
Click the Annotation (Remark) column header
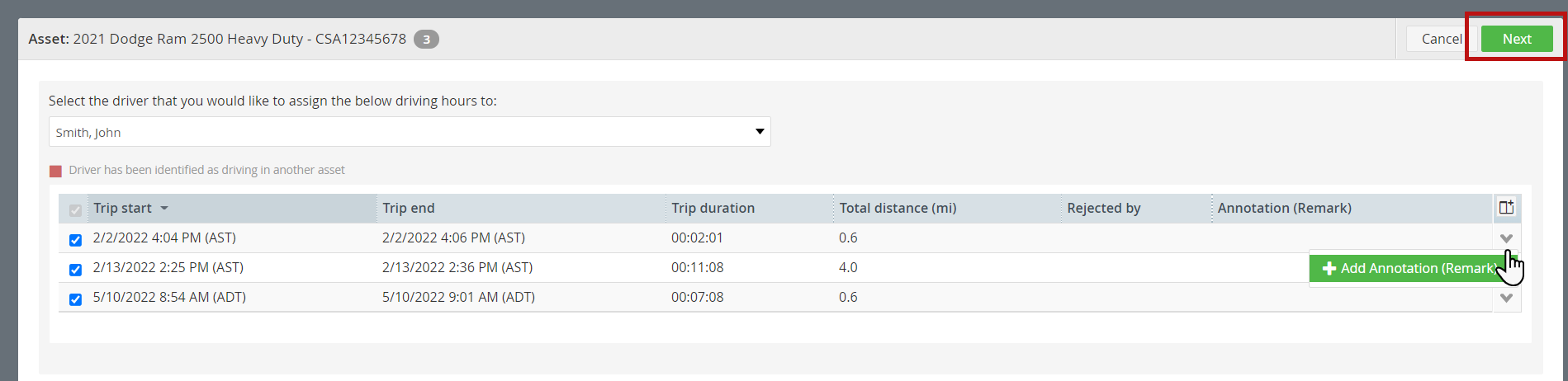click(x=1352, y=208)
